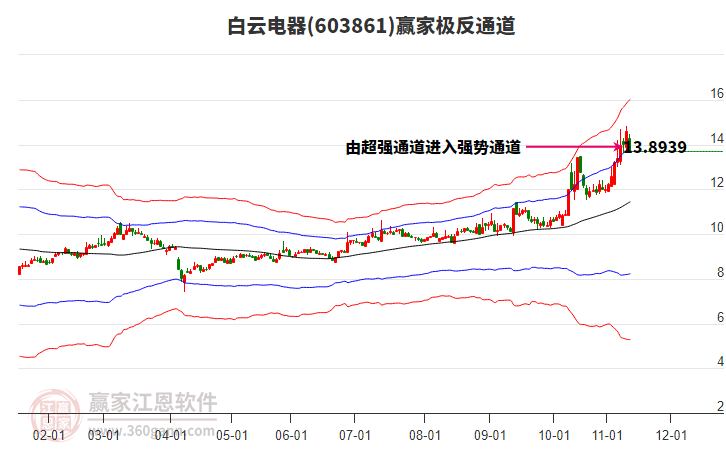726x450 pixels.
Task: Click the 8 price axis label
Action: [720, 273]
